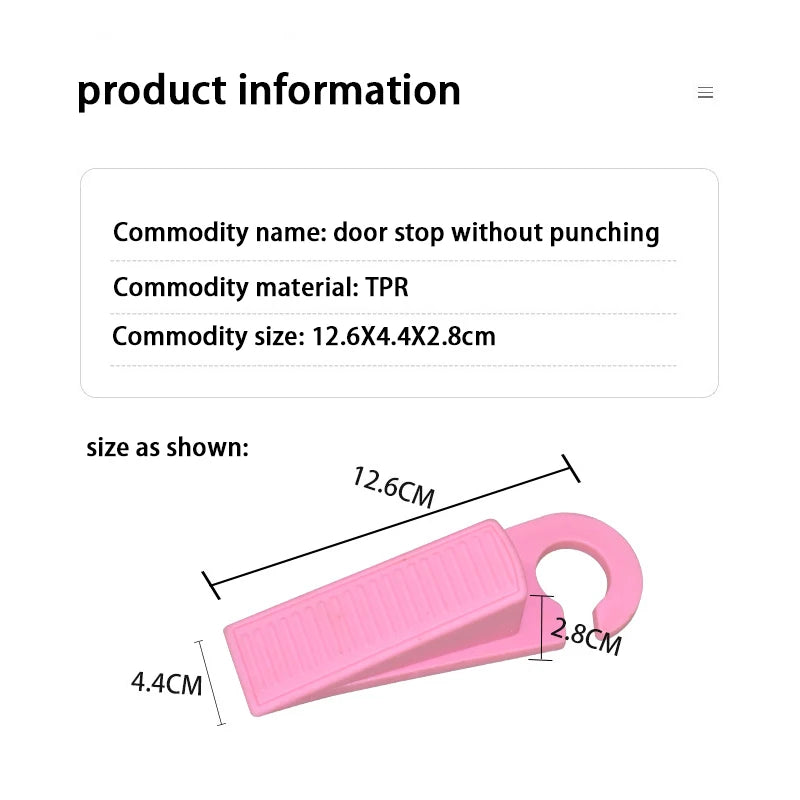
Task: Select the 12.6CM length label
Action: point(393,488)
